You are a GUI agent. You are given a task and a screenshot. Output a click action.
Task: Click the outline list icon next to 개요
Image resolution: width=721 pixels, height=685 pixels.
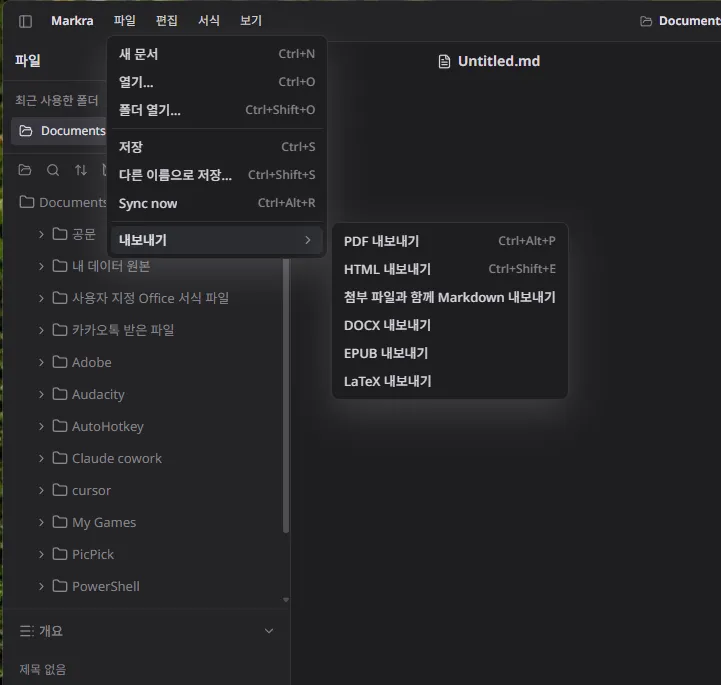pyautogui.click(x=27, y=631)
